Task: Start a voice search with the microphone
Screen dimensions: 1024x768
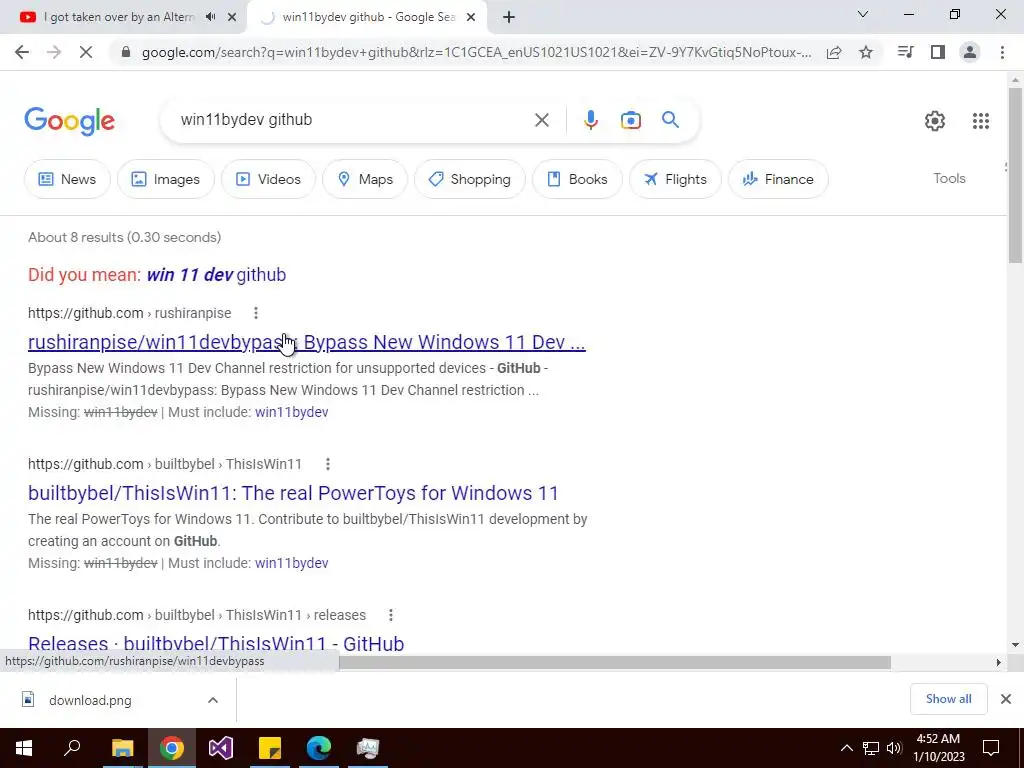Action: 590,120
